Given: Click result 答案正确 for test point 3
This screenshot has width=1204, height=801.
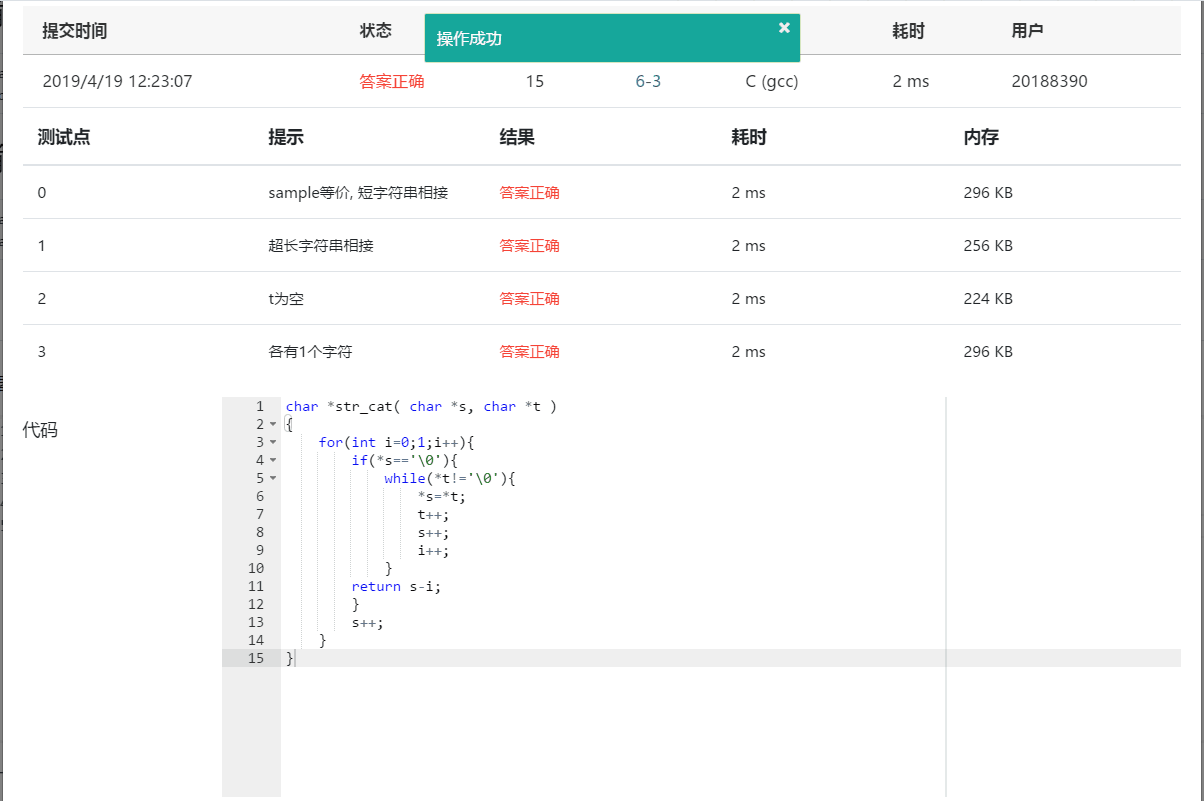Looking at the screenshot, I should click(x=530, y=351).
